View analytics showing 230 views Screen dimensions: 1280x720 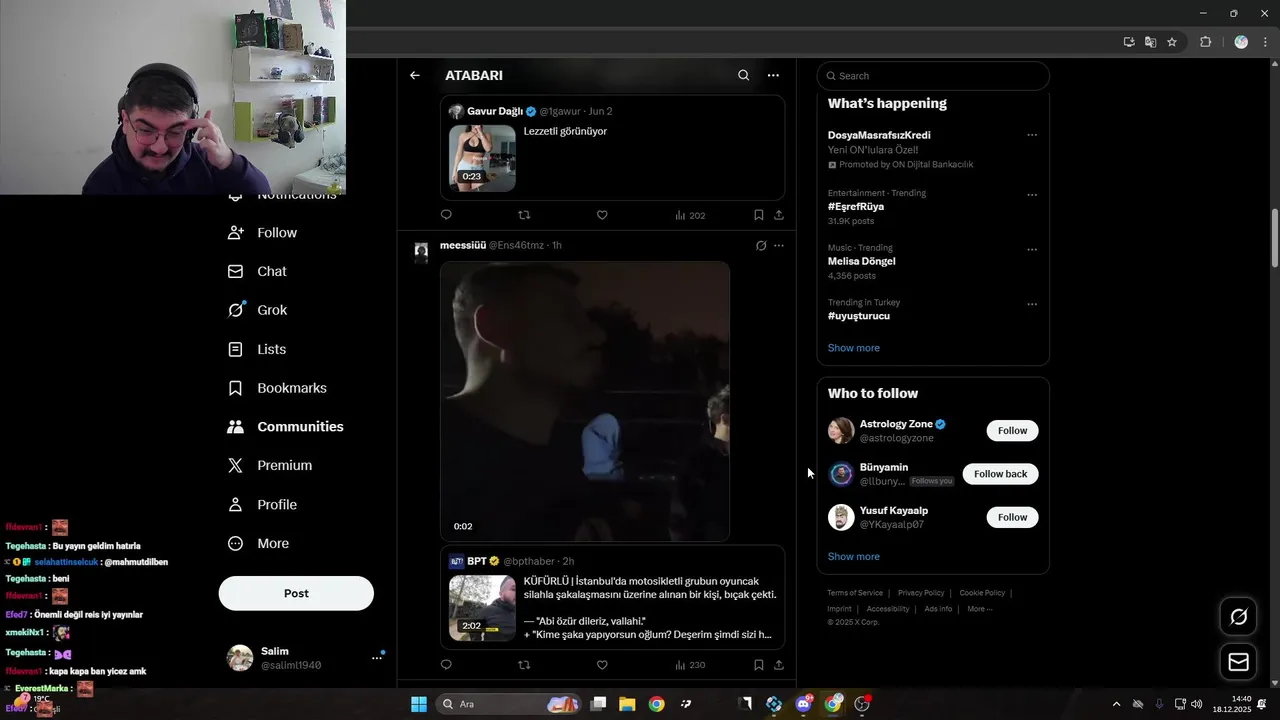pyautogui.click(x=690, y=665)
